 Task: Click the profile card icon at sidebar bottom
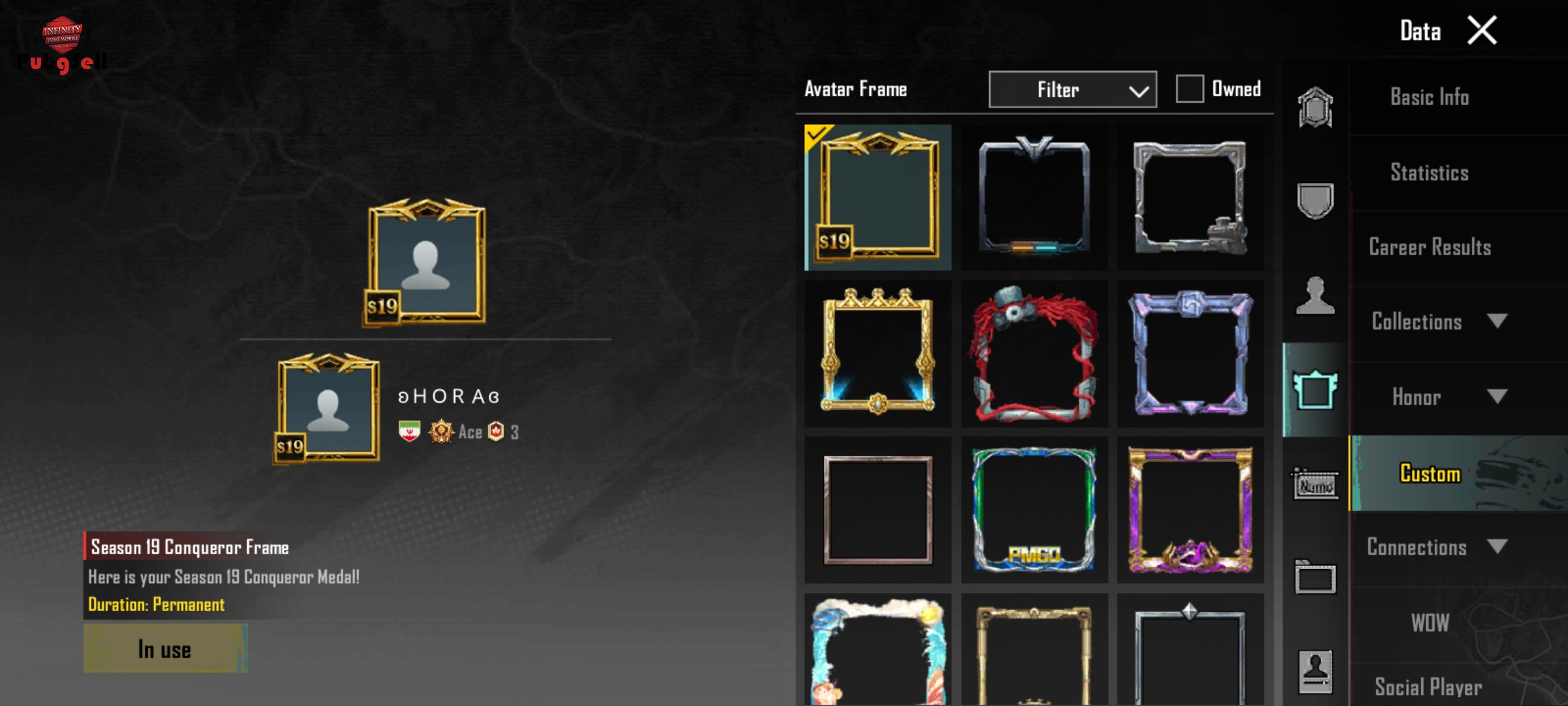[1315, 671]
